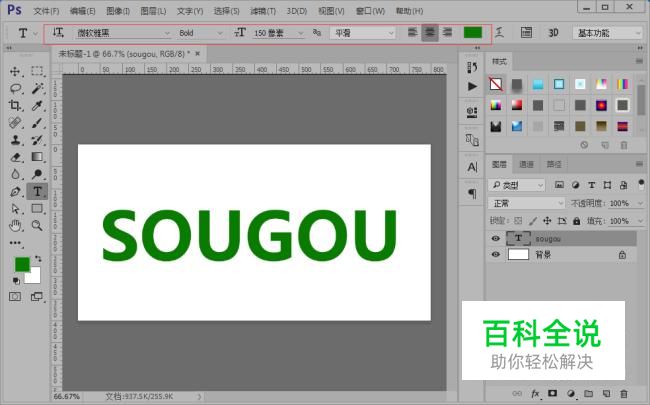
Task: Open the character and paragraph panels
Action: point(526,32)
